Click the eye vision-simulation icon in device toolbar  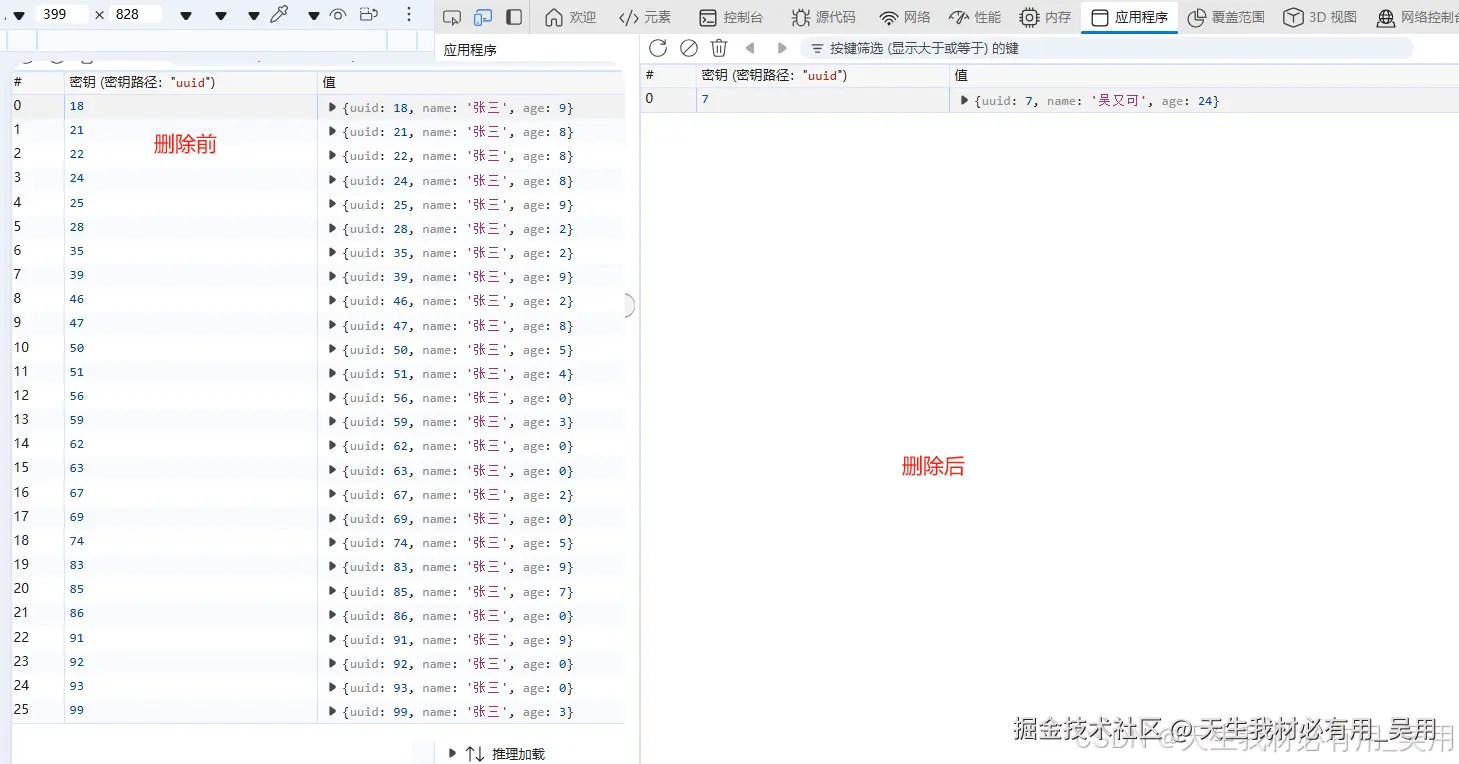[x=338, y=15]
